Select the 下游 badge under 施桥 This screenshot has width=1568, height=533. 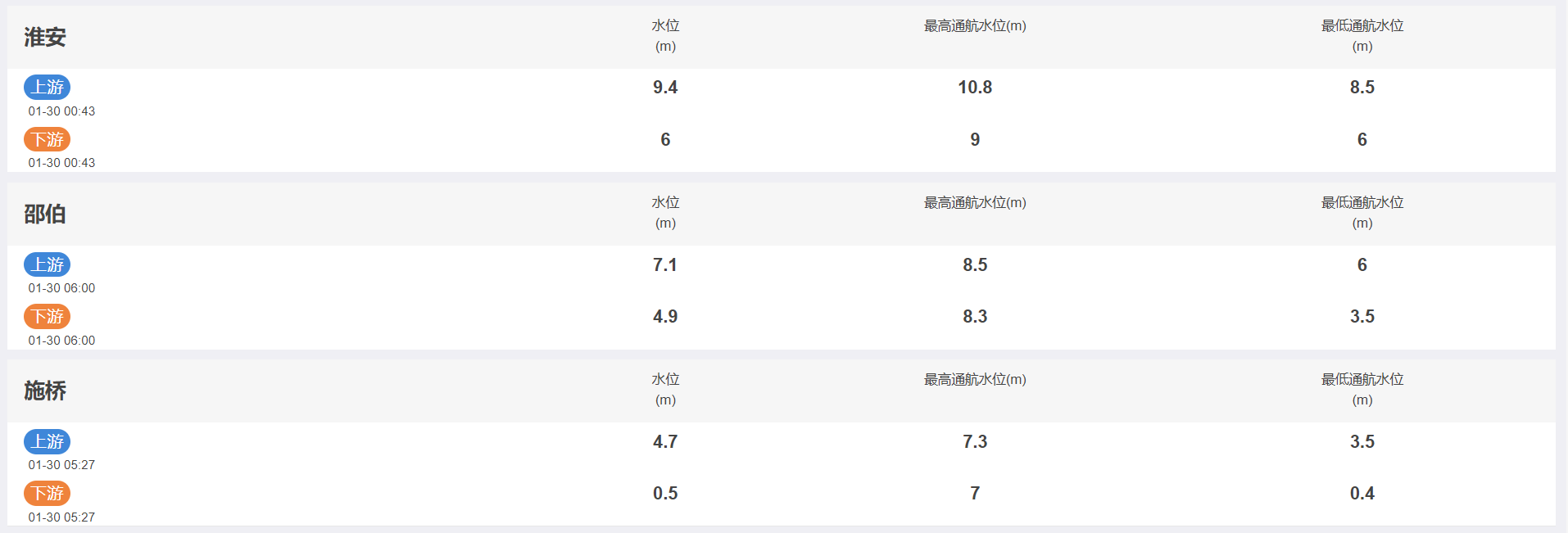[47, 493]
